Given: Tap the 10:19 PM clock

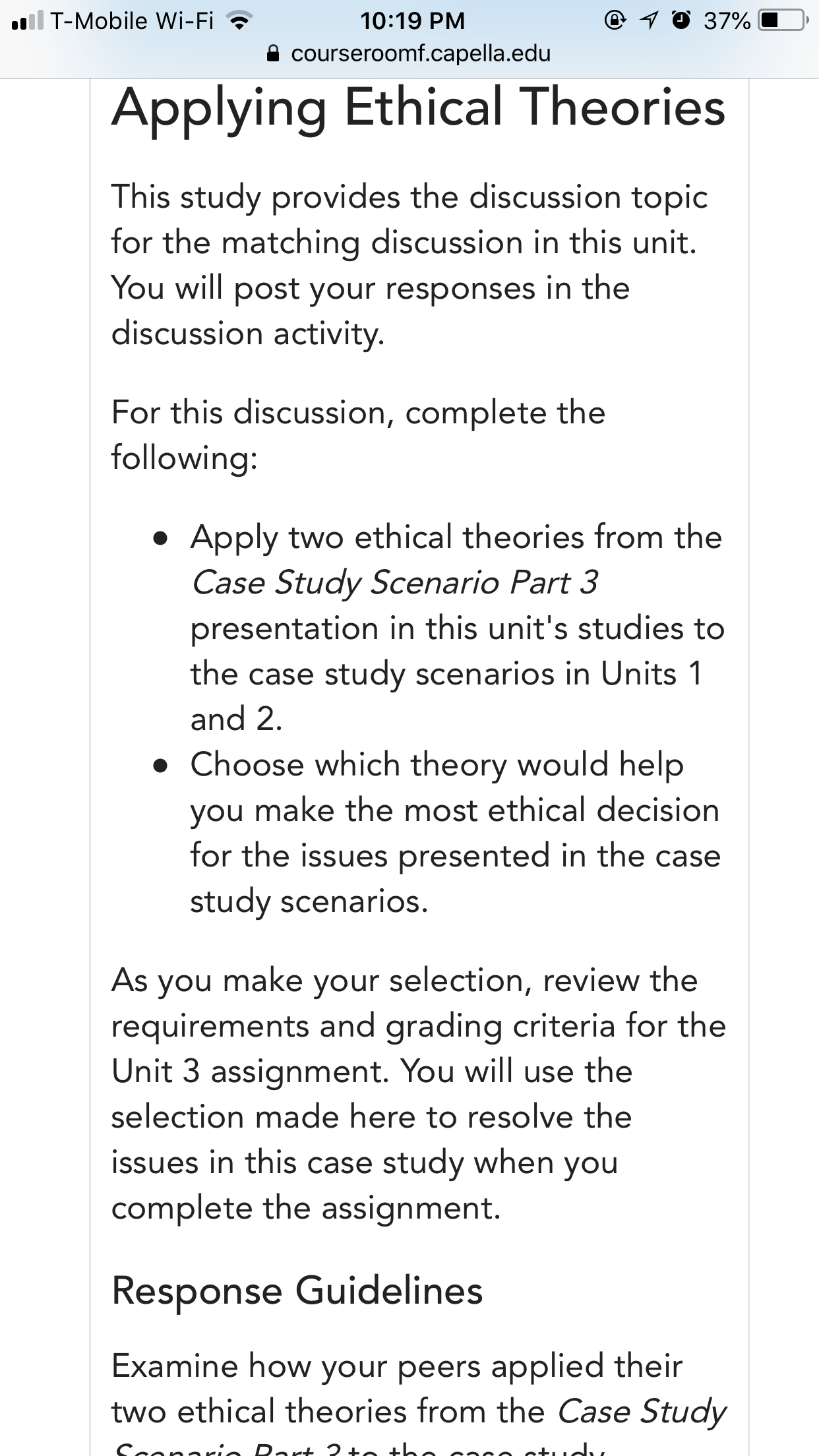Looking at the screenshot, I should click(x=412, y=20).
